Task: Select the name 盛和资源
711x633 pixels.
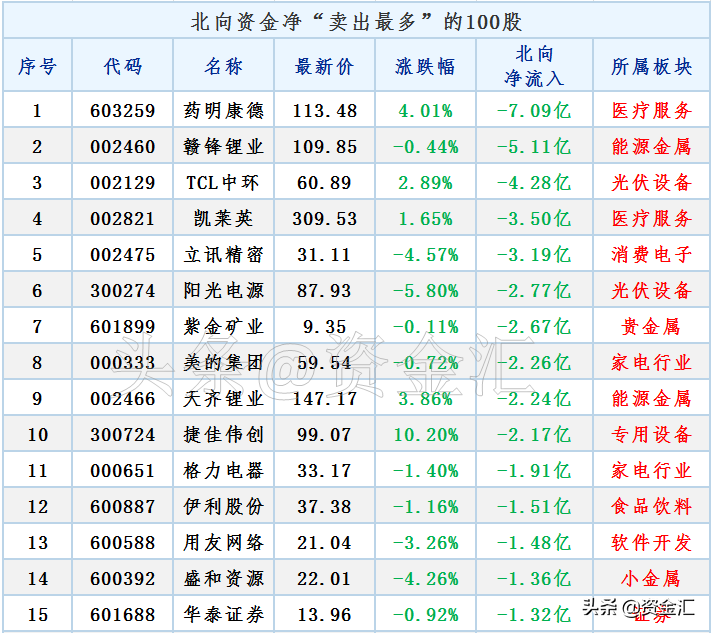Action: click(x=224, y=579)
